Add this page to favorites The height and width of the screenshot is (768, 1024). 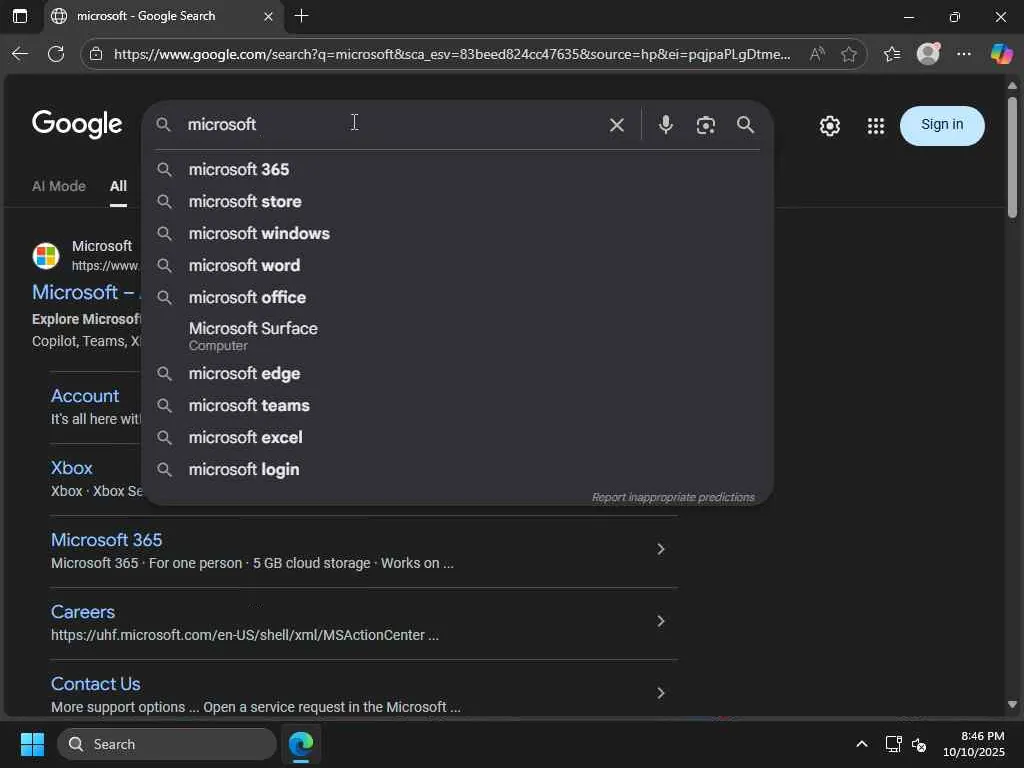848,54
